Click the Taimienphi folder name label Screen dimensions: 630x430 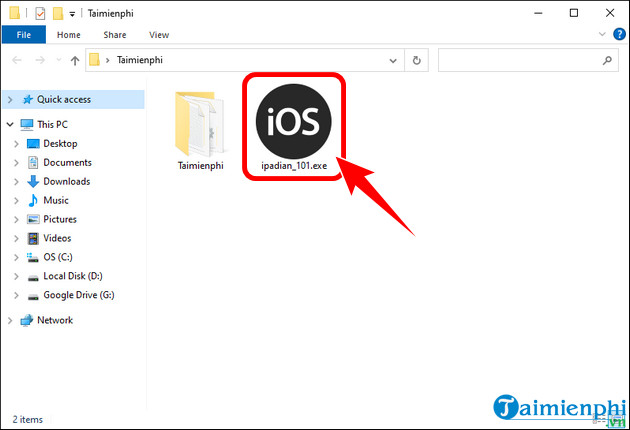coord(200,166)
